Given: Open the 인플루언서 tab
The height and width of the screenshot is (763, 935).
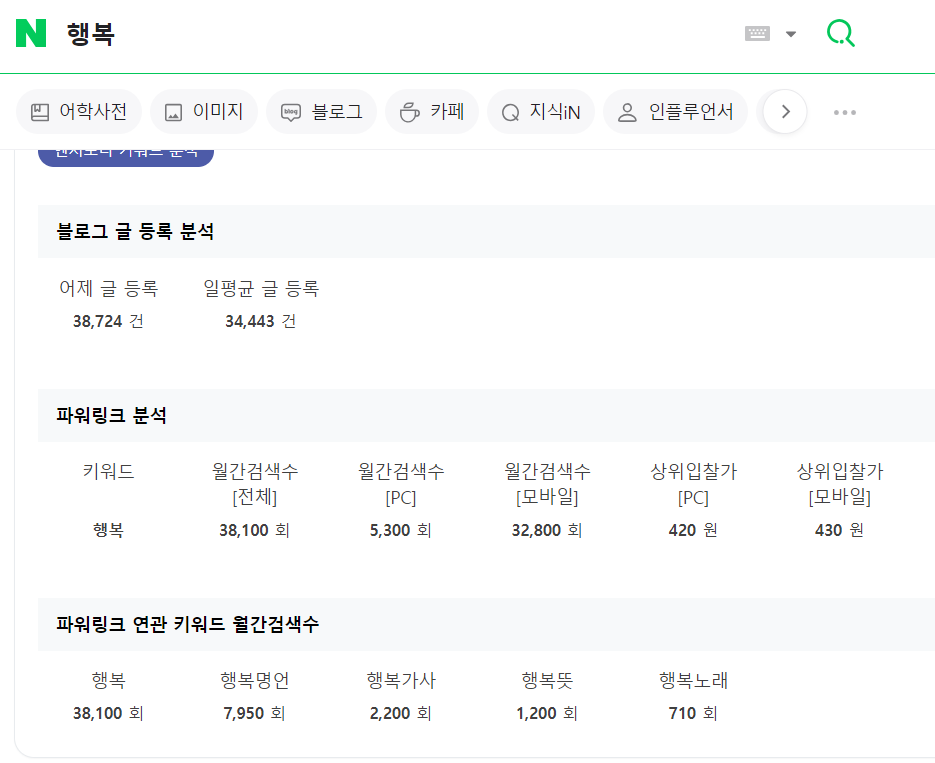Looking at the screenshot, I should (675, 112).
